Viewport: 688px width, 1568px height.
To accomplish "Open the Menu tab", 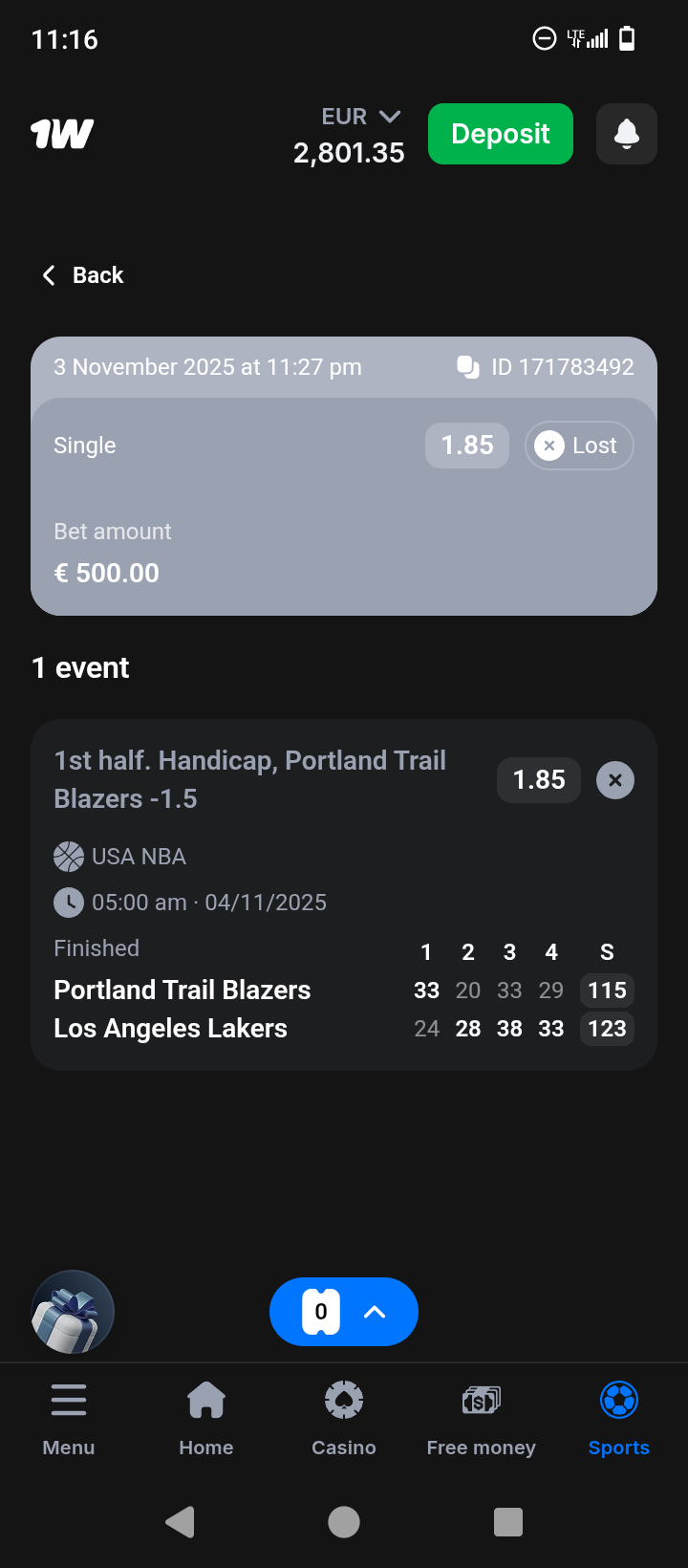I will tap(69, 1419).
